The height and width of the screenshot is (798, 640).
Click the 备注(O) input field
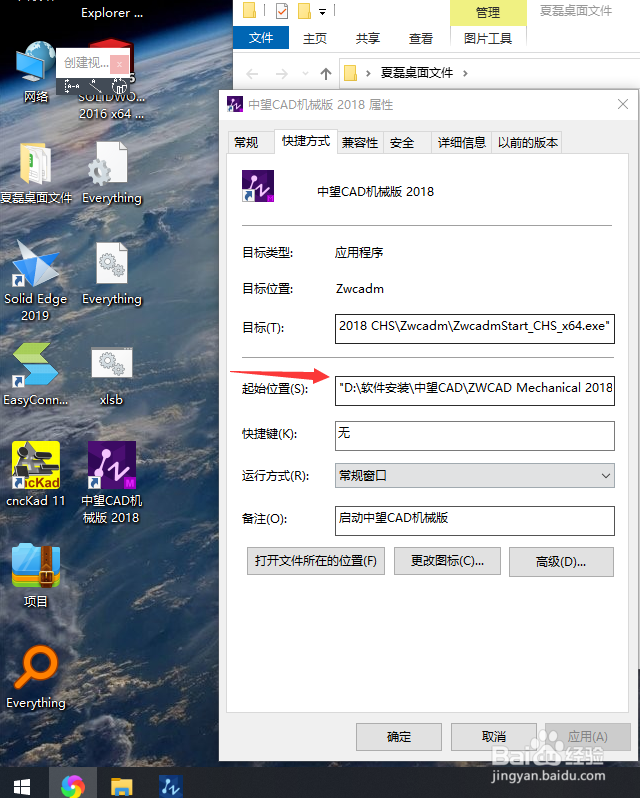coord(475,521)
